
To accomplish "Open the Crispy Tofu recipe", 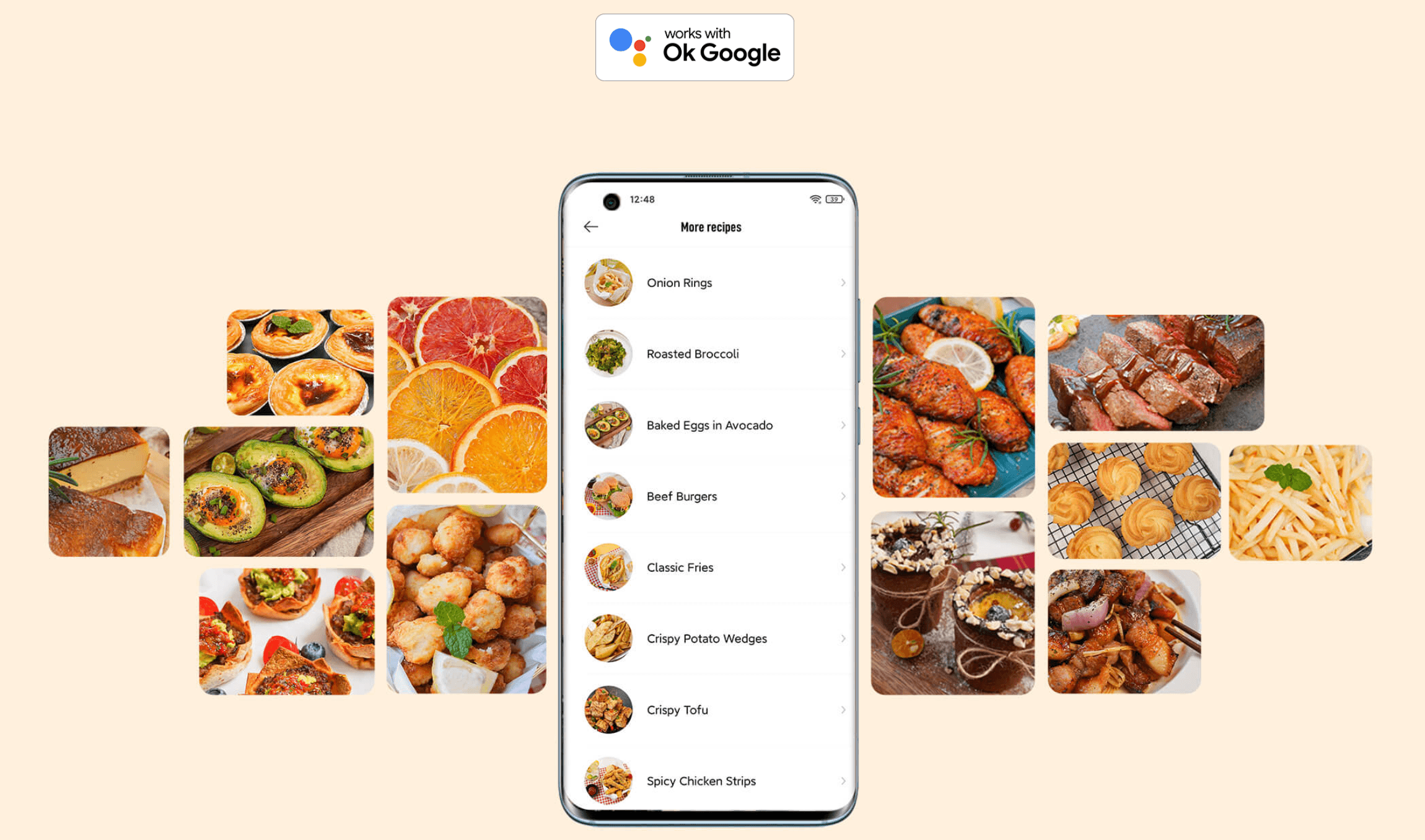I will 712,710.
